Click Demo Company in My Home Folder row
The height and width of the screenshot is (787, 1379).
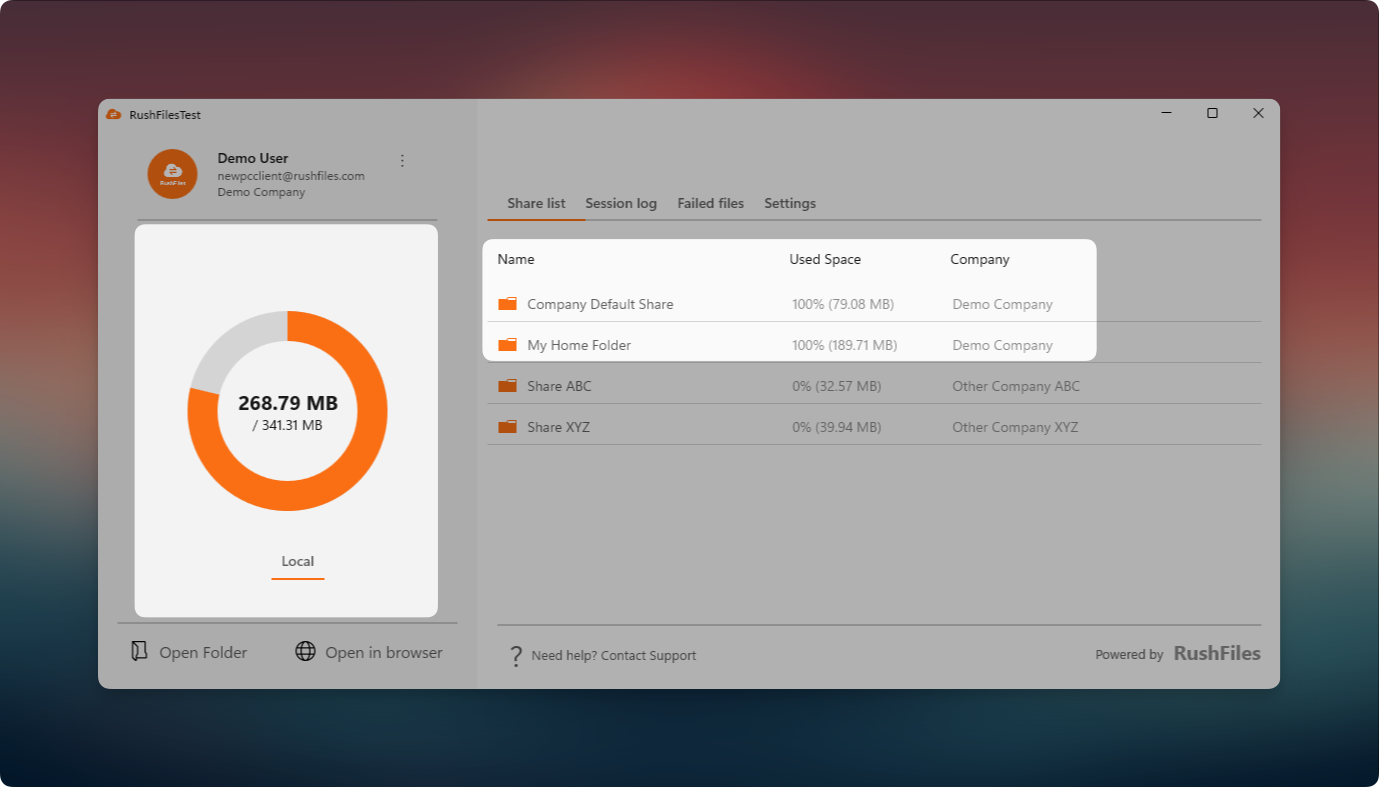[1003, 345]
